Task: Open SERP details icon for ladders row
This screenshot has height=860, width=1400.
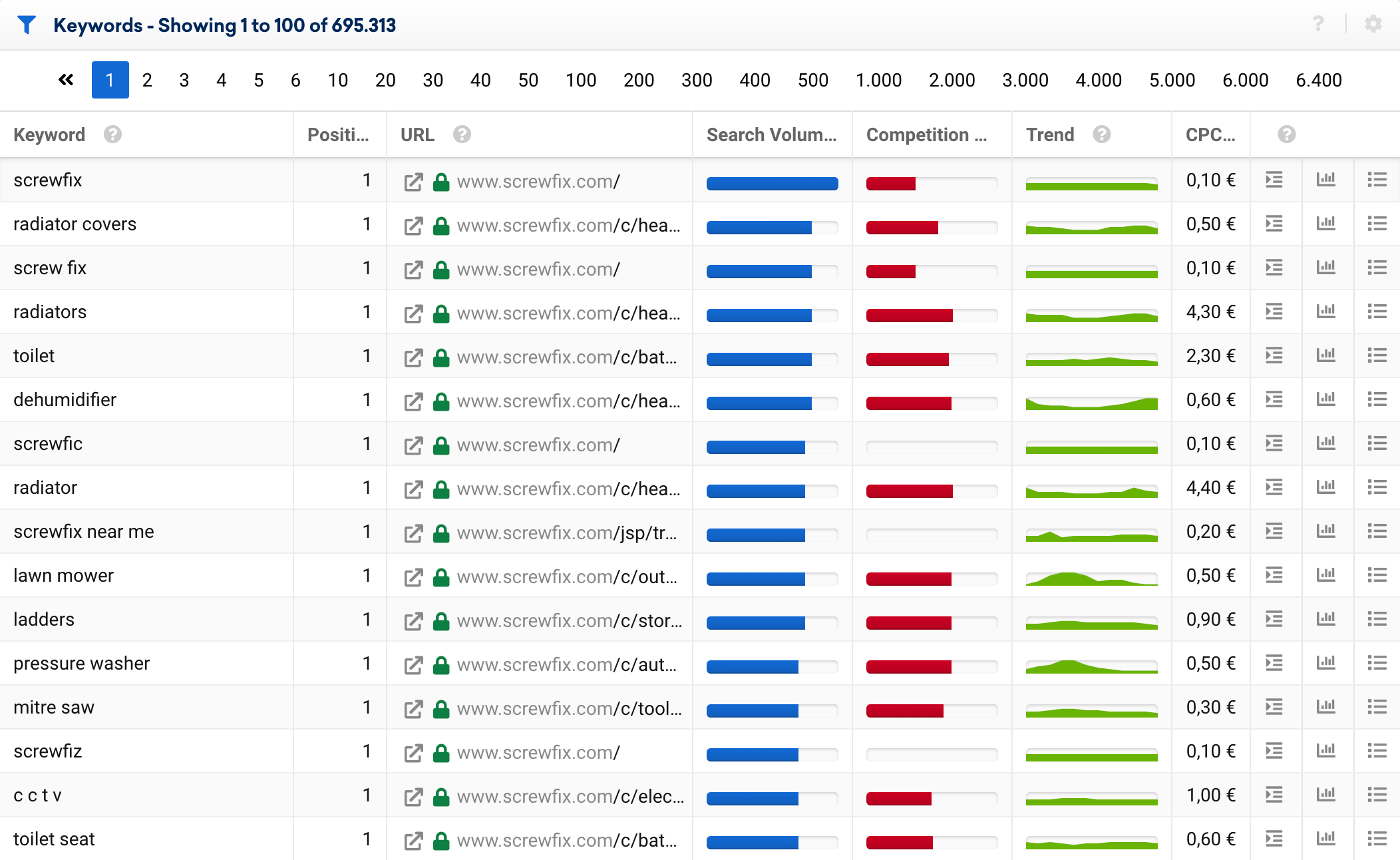Action: point(1274,619)
